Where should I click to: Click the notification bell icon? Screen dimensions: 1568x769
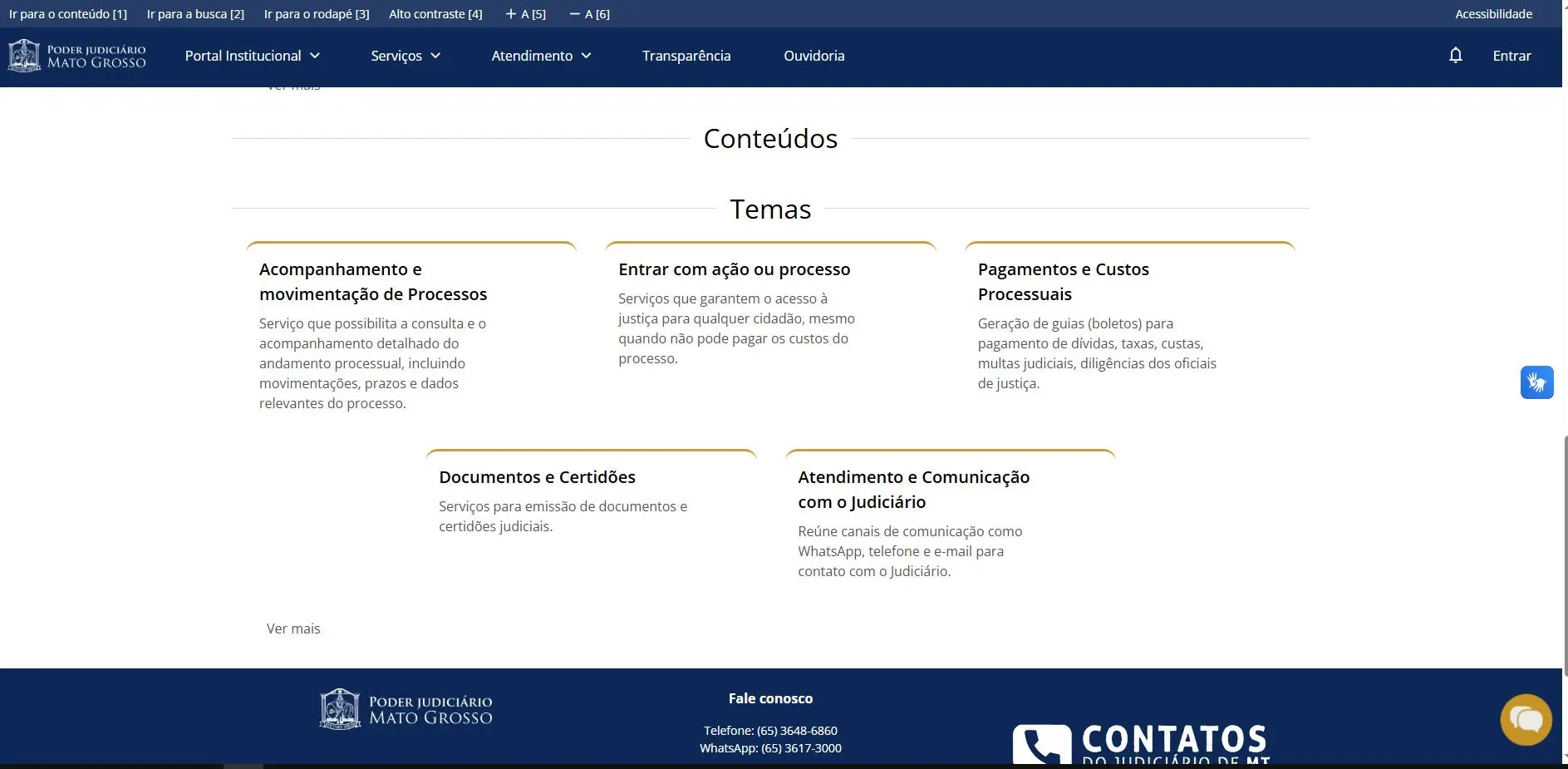1455,56
